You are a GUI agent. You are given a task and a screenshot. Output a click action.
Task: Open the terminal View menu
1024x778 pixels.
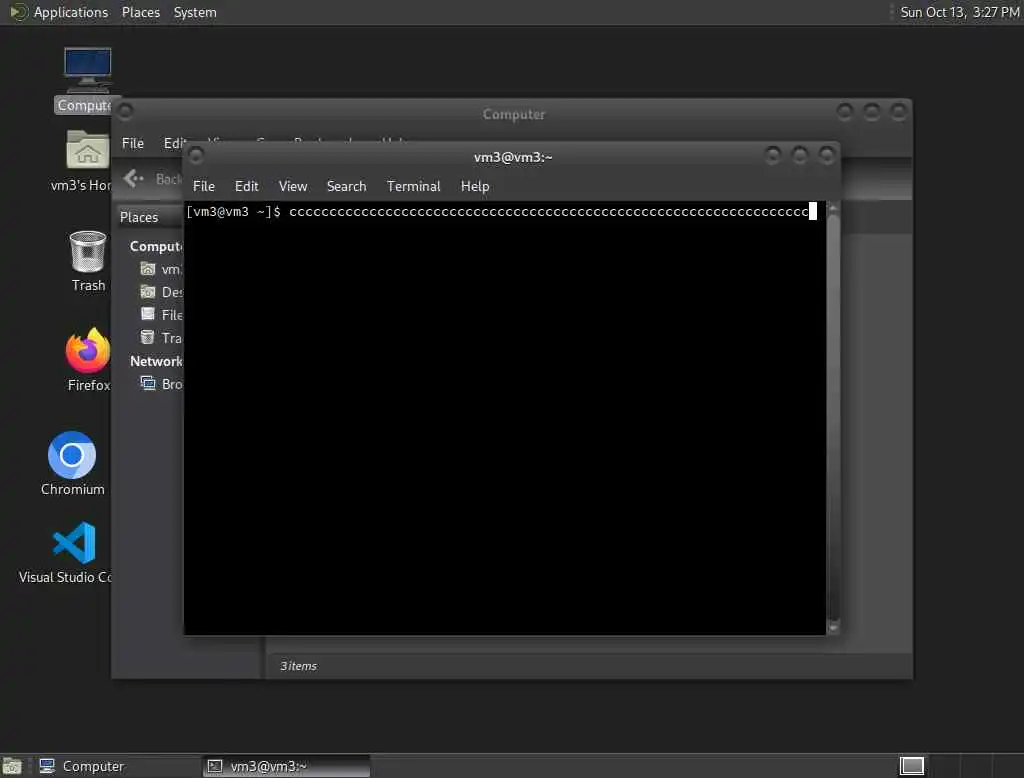point(293,186)
